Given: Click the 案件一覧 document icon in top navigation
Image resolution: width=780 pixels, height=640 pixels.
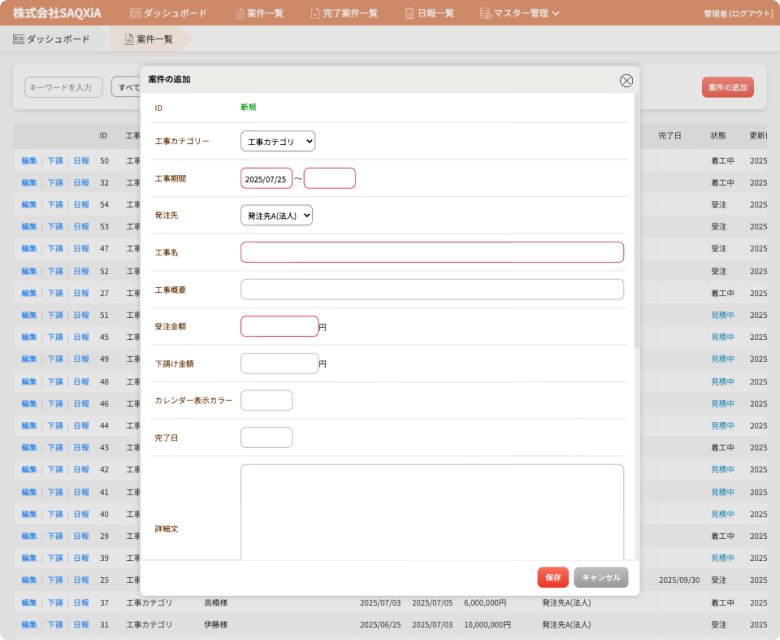Looking at the screenshot, I should 239,13.
